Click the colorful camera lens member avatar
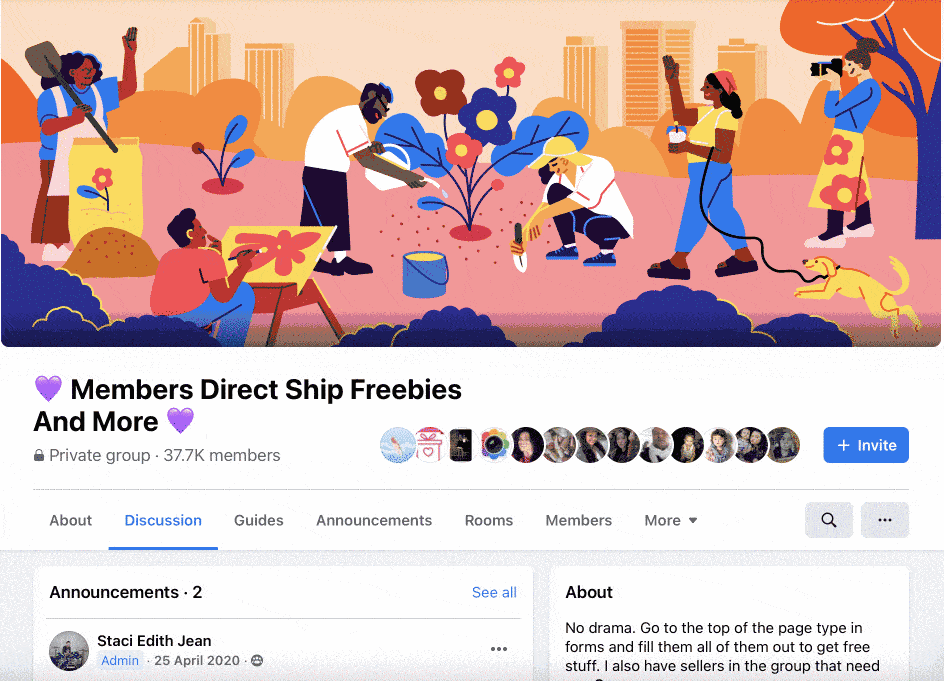Image resolution: width=944 pixels, height=681 pixels. point(494,445)
